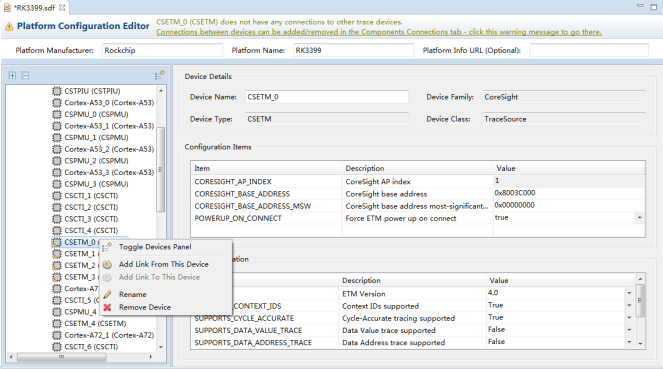
Task: Click the Platform Manufacturer field
Action: pyautogui.click(x=162, y=50)
